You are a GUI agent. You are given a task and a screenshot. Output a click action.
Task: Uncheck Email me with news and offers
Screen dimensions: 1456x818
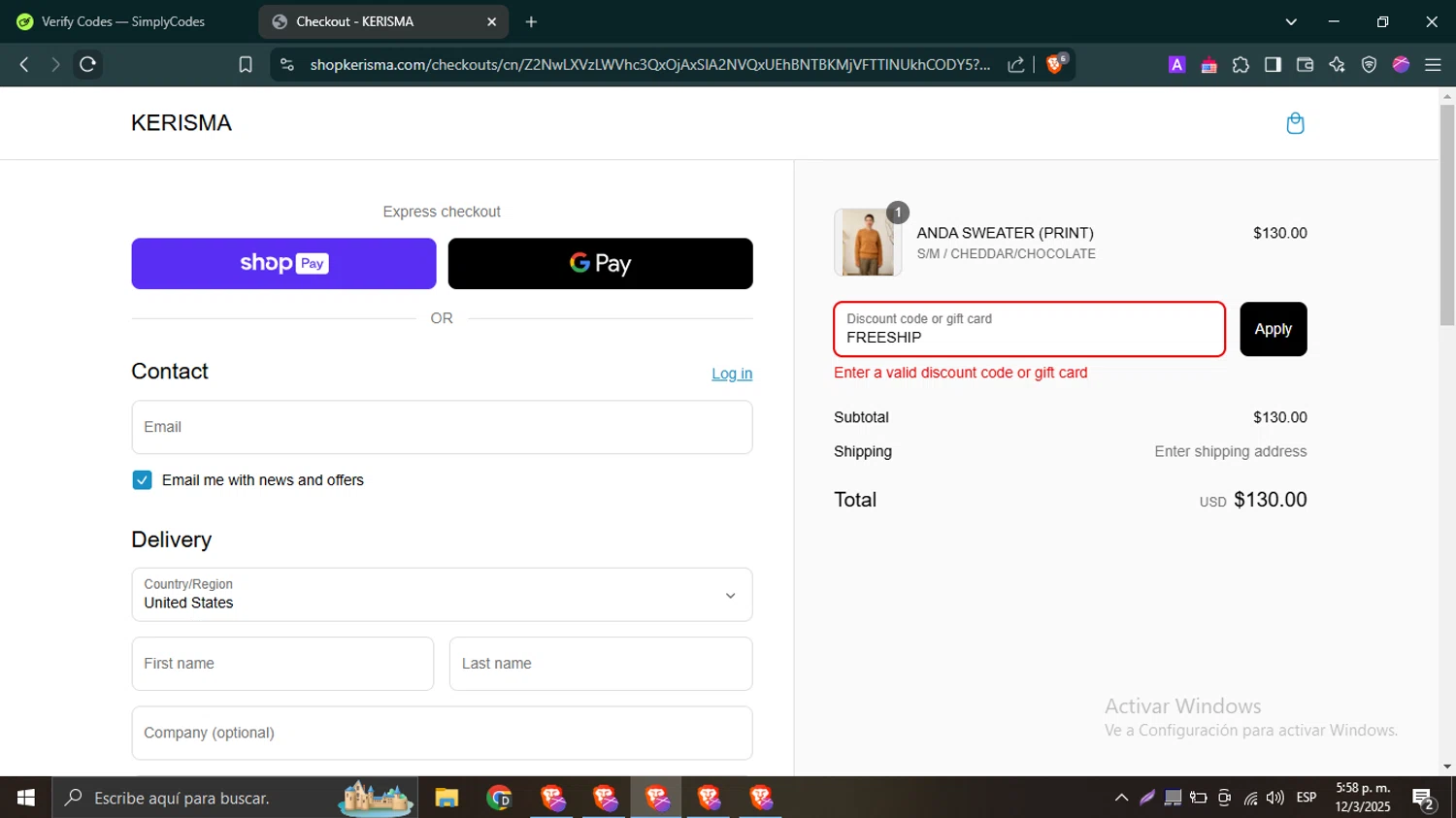(142, 480)
